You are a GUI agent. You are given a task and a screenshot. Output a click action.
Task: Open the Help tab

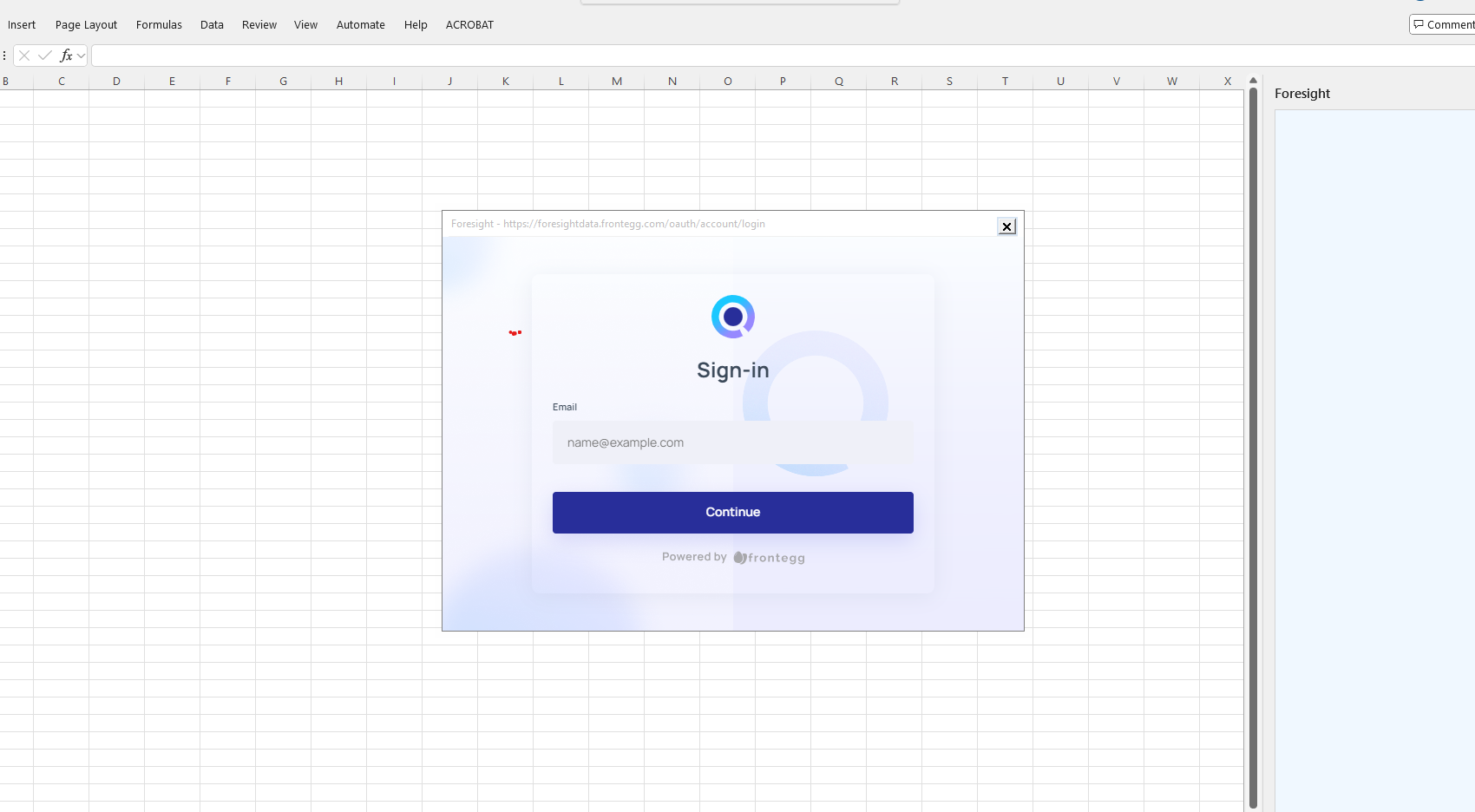click(x=416, y=24)
